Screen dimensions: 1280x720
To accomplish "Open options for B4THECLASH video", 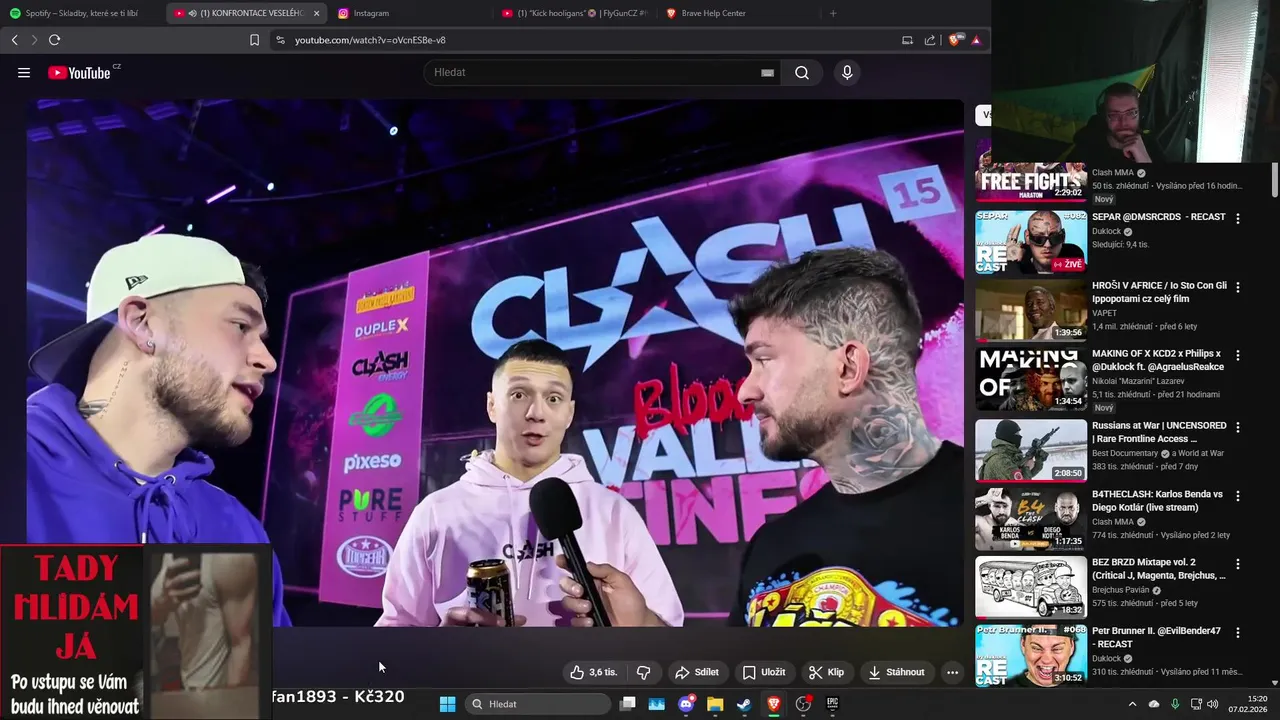I will (x=1238, y=494).
